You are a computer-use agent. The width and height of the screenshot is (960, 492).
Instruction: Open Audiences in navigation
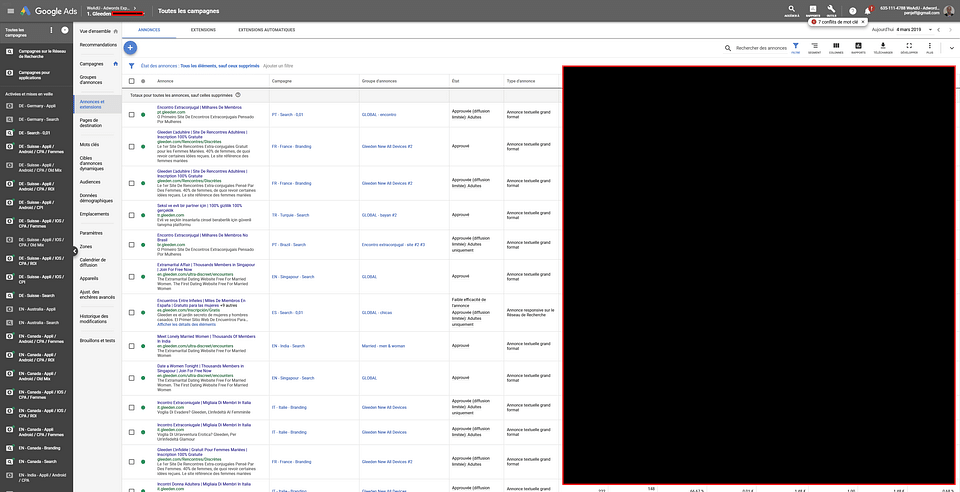click(90, 182)
